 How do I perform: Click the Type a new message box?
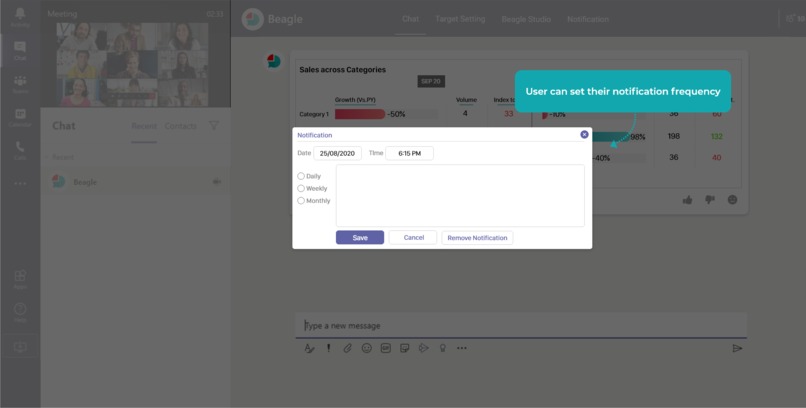pos(521,325)
